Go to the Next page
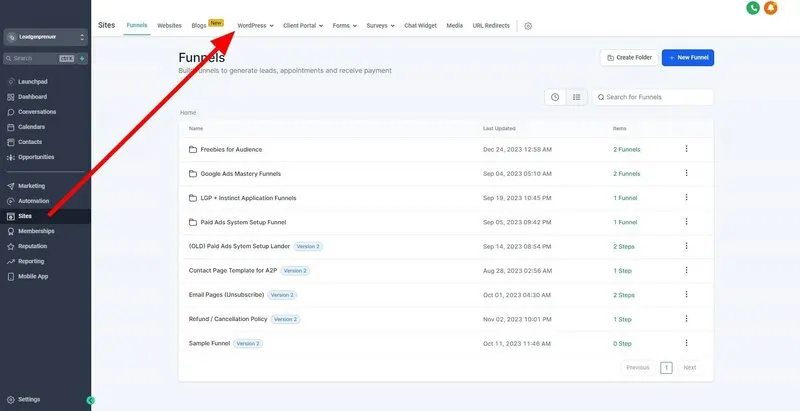 pyautogui.click(x=690, y=368)
